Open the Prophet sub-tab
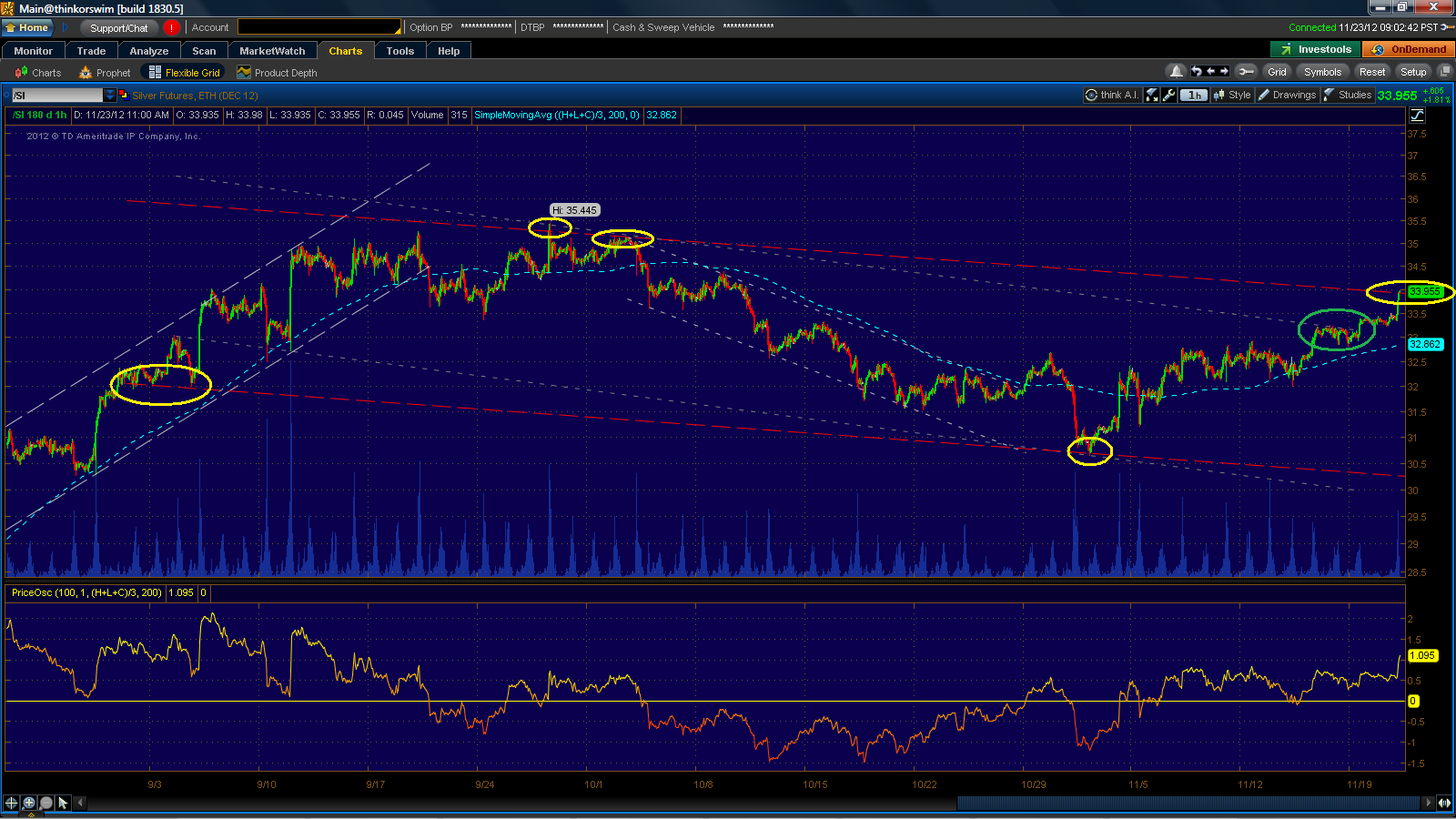This screenshot has width=1456, height=819. click(x=105, y=73)
